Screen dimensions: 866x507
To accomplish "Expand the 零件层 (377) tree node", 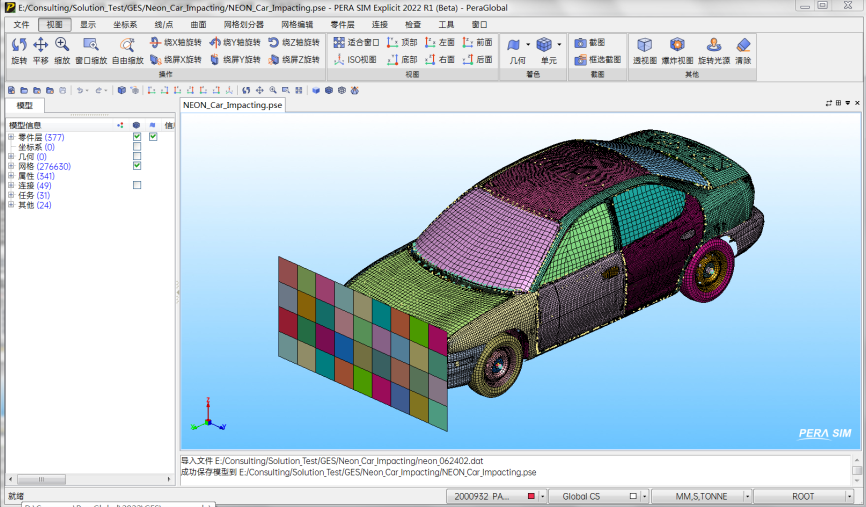I will tap(11, 137).
